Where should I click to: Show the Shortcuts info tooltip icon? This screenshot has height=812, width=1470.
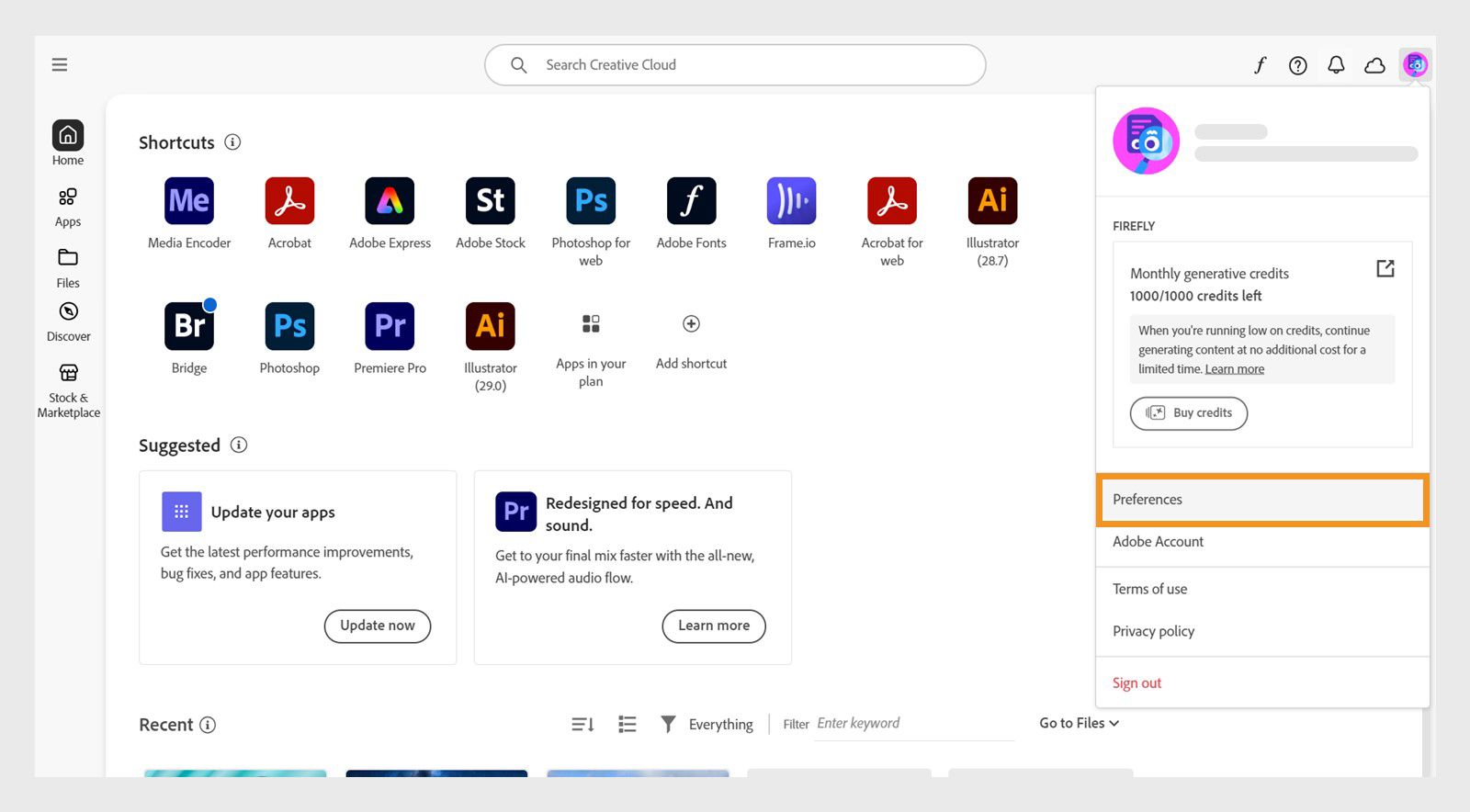click(x=232, y=142)
